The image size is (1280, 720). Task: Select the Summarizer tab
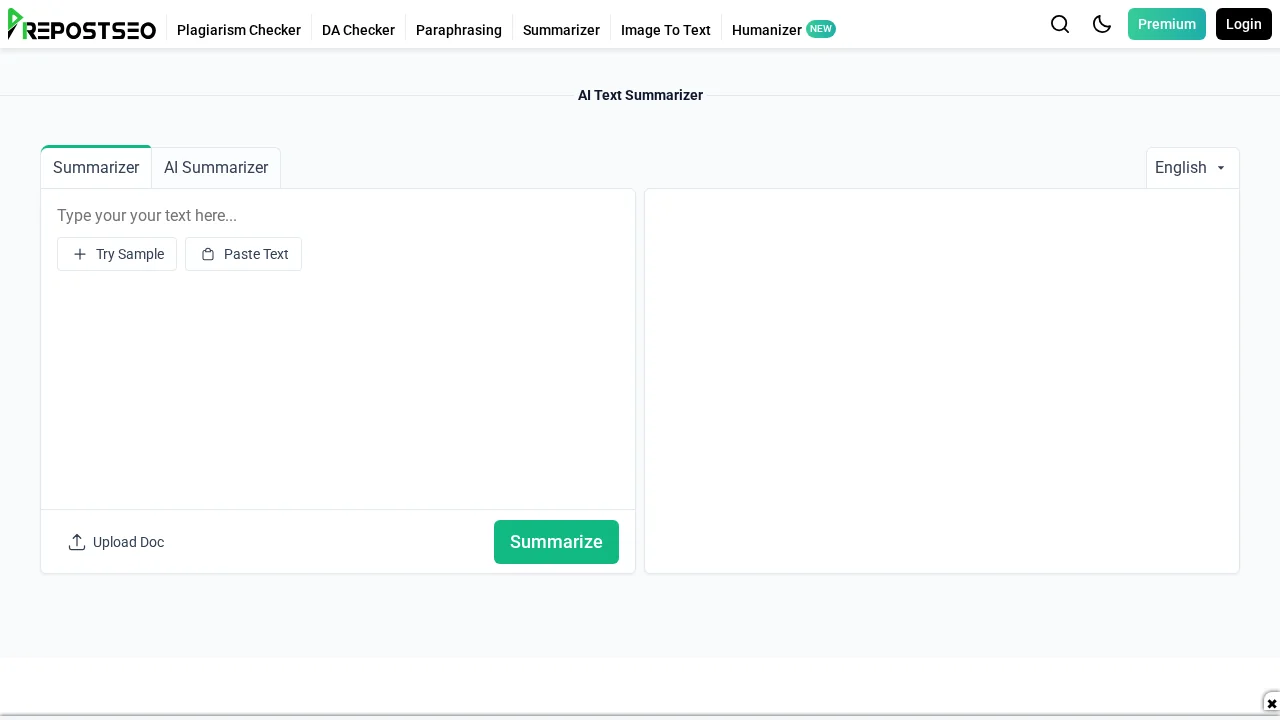96,167
